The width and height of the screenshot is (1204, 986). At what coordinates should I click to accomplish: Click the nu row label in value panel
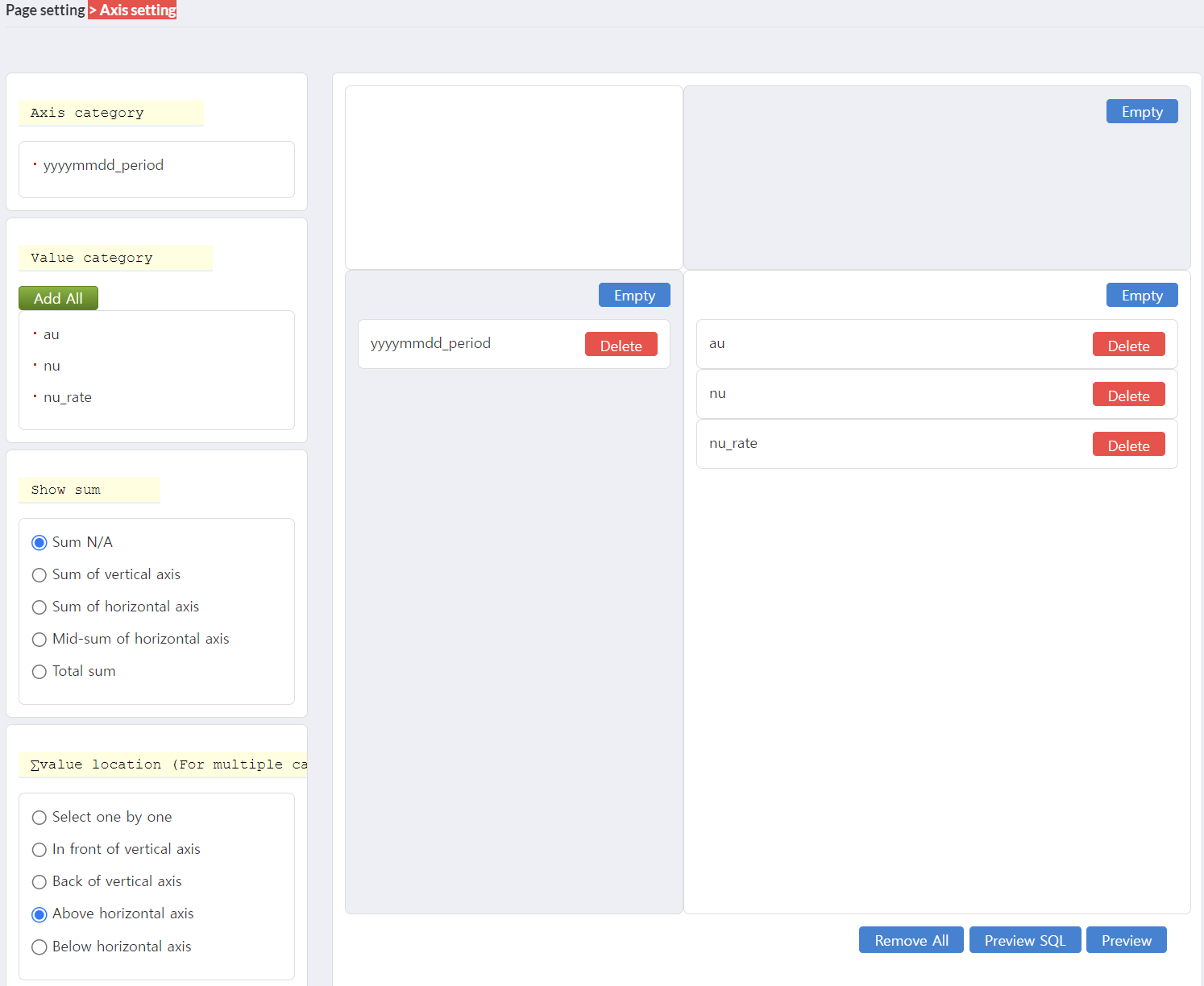pos(717,393)
